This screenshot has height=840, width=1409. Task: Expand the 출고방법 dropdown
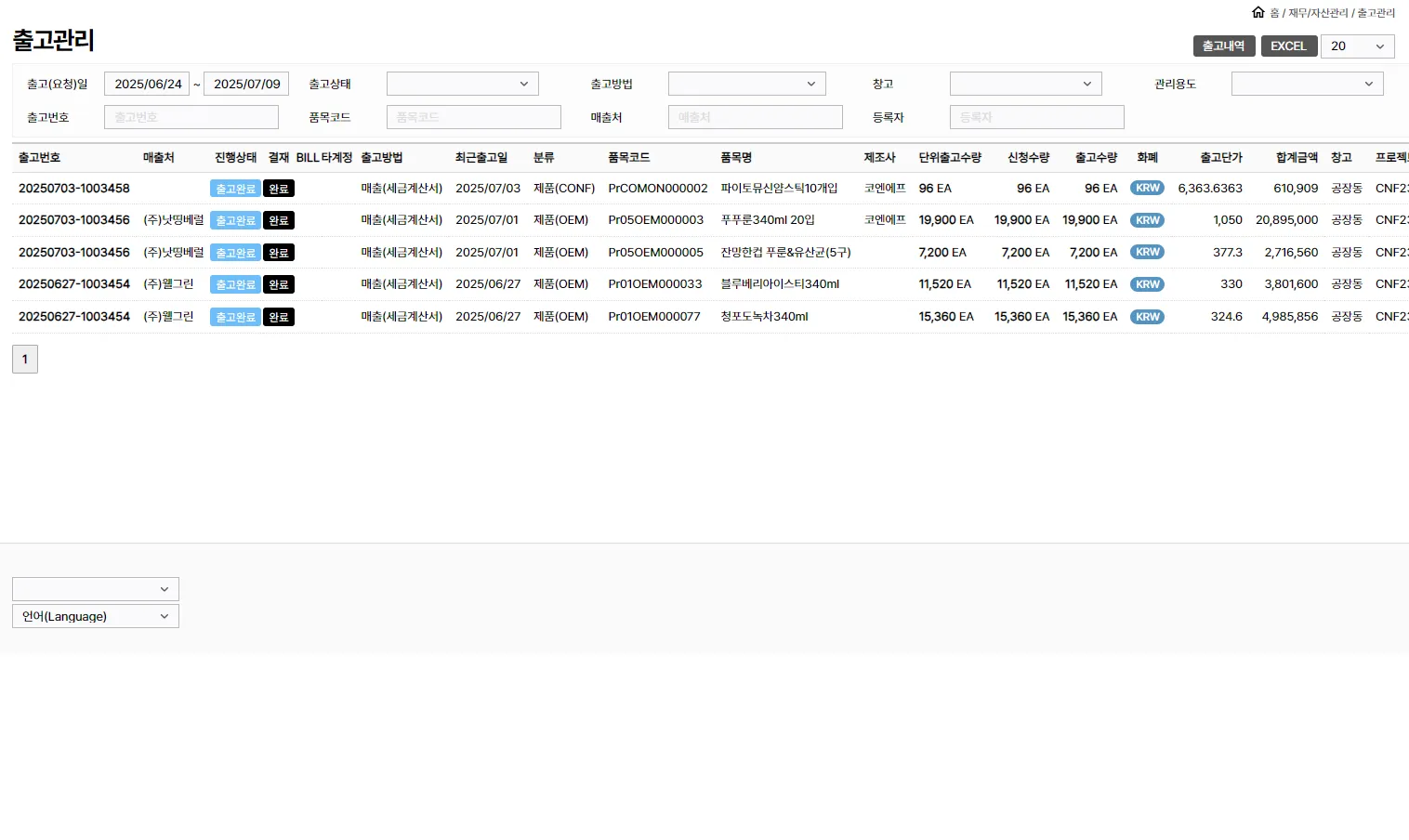746,84
